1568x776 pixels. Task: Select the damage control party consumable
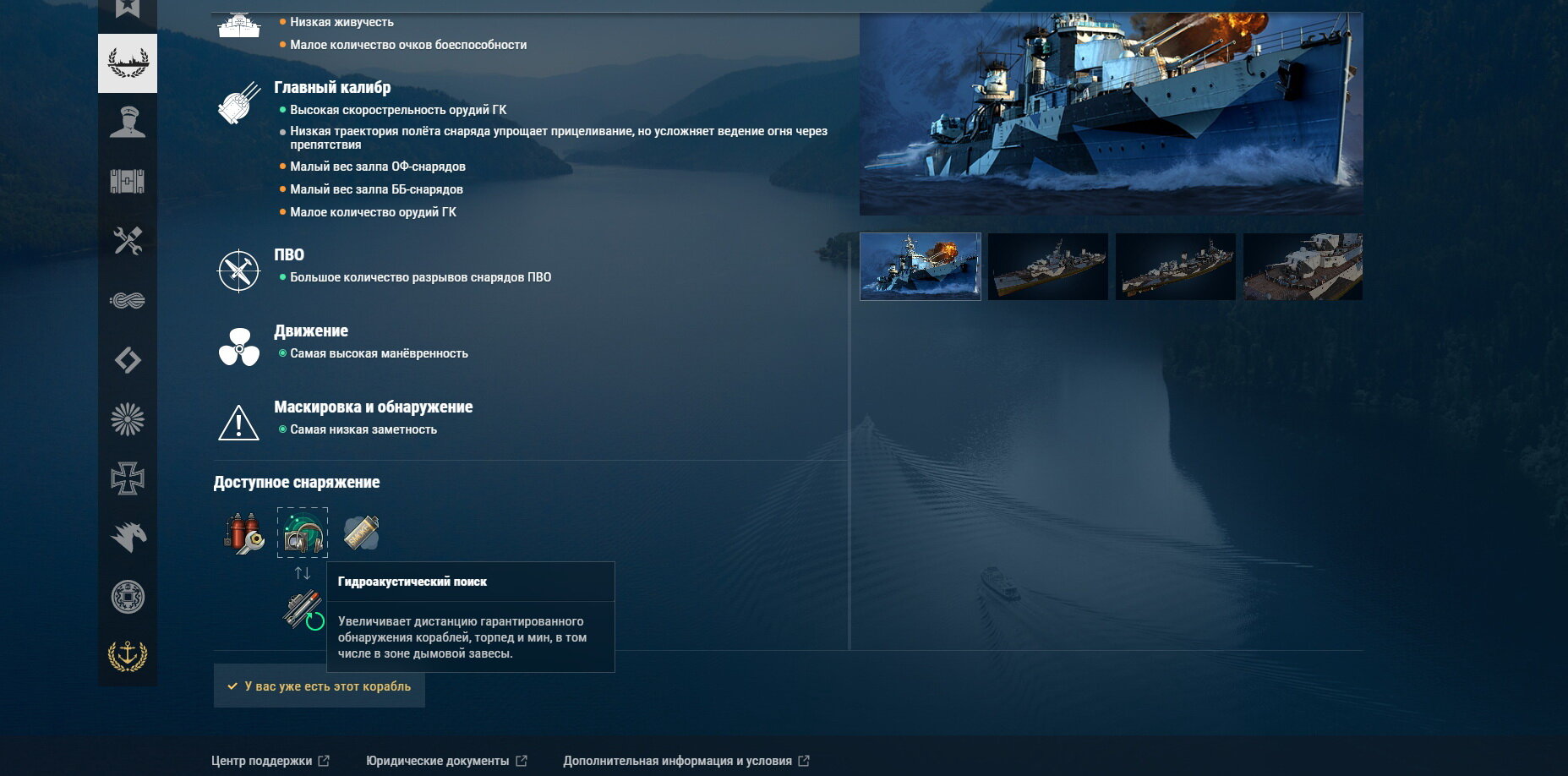(x=244, y=533)
